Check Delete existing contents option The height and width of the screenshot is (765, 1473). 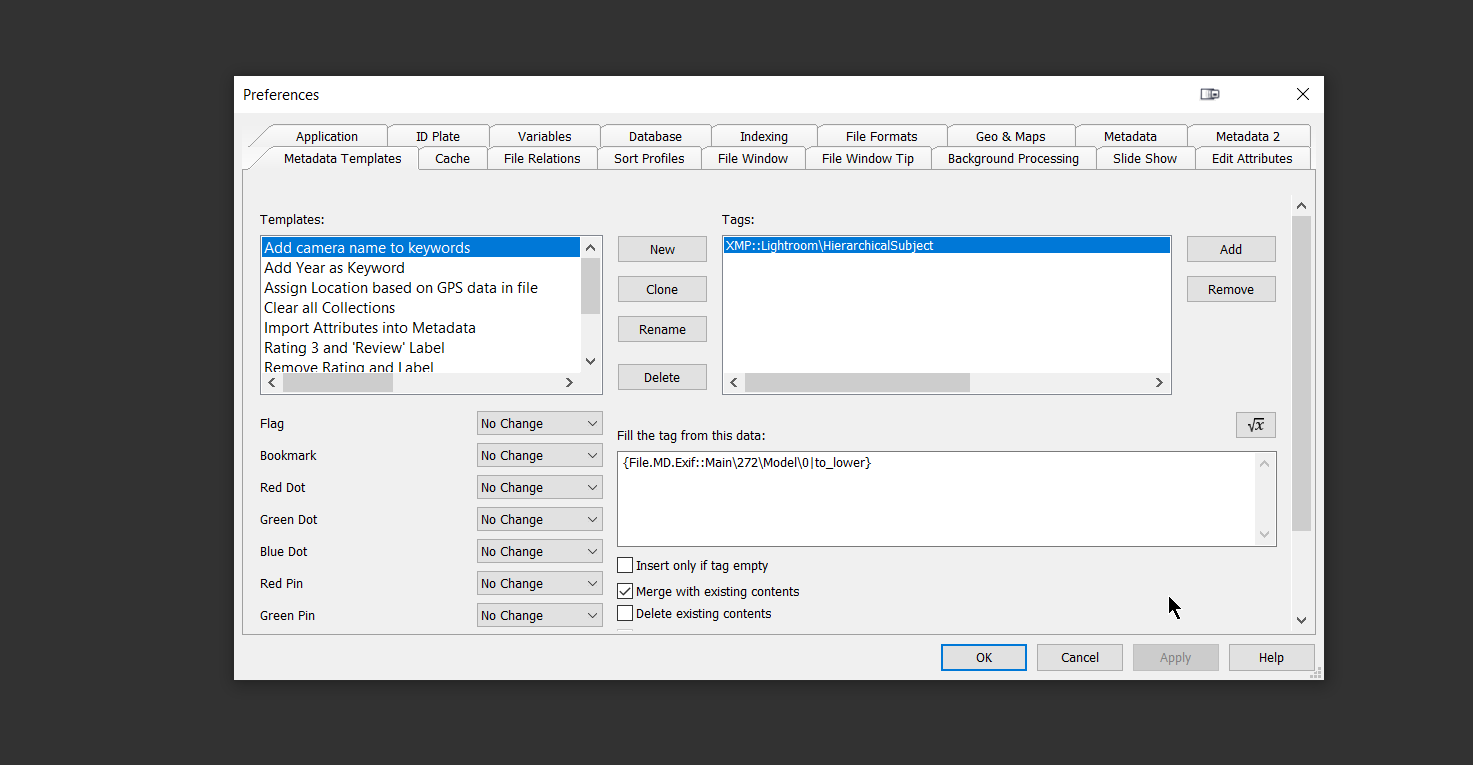626,613
